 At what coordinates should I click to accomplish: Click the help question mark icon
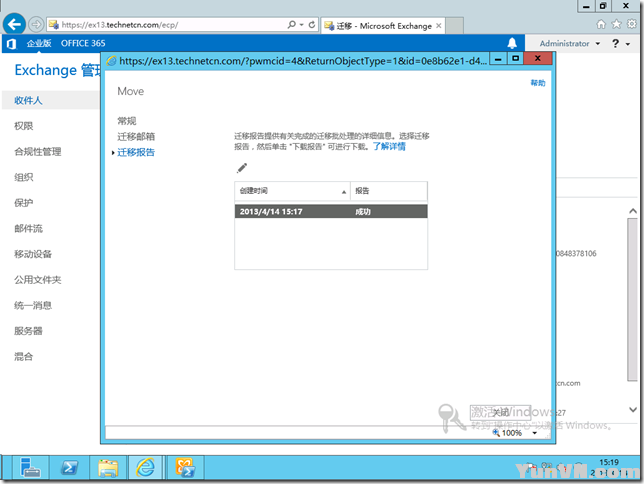click(615, 43)
